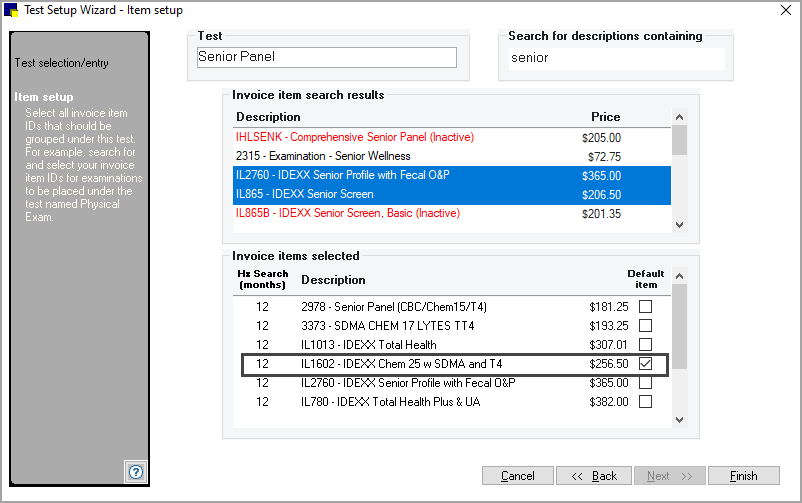This screenshot has height=503, width=802.
Task: Click the Cancel button
Action: click(x=518, y=475)
